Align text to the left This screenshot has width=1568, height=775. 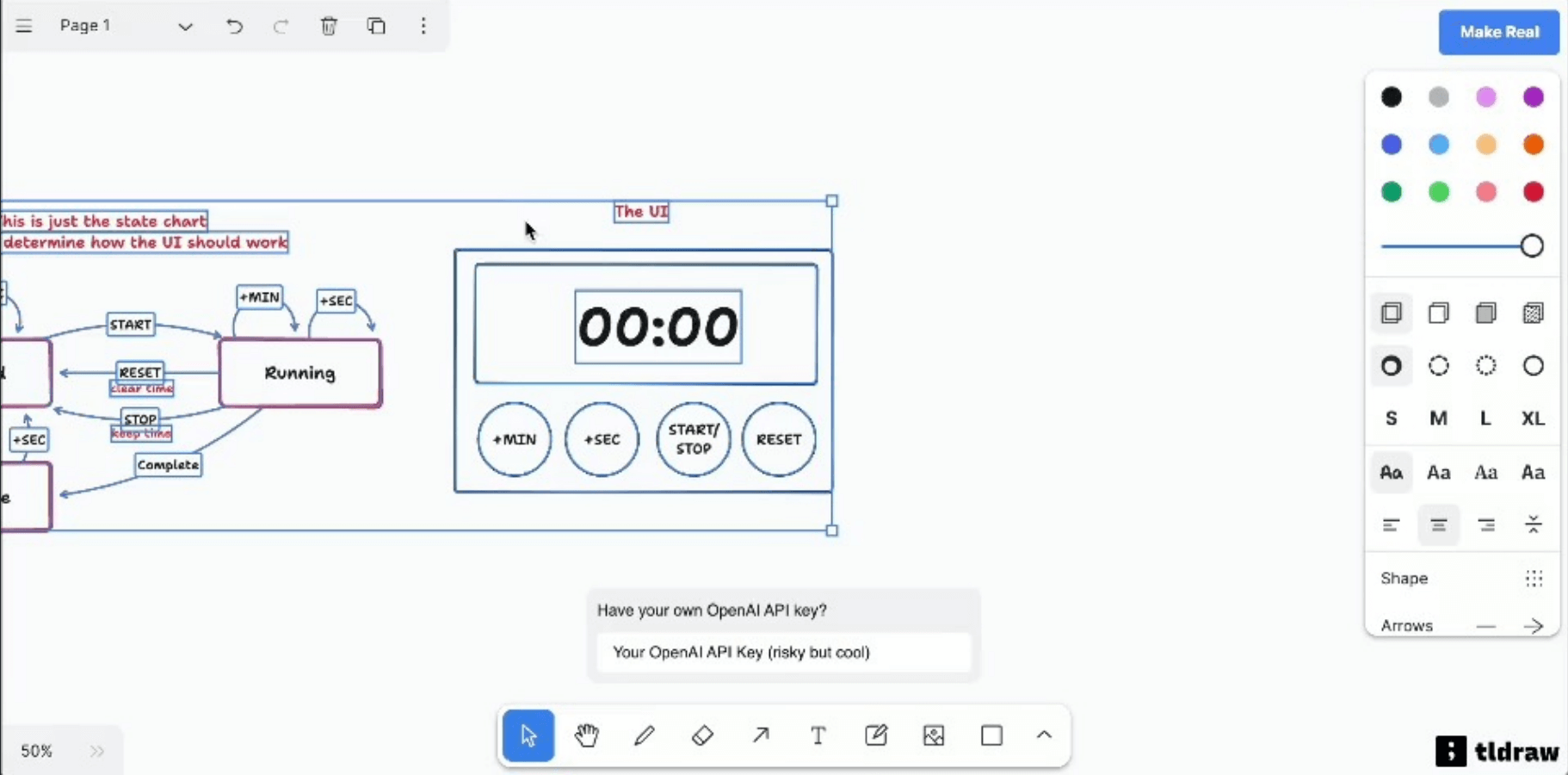pos(1392,525)
